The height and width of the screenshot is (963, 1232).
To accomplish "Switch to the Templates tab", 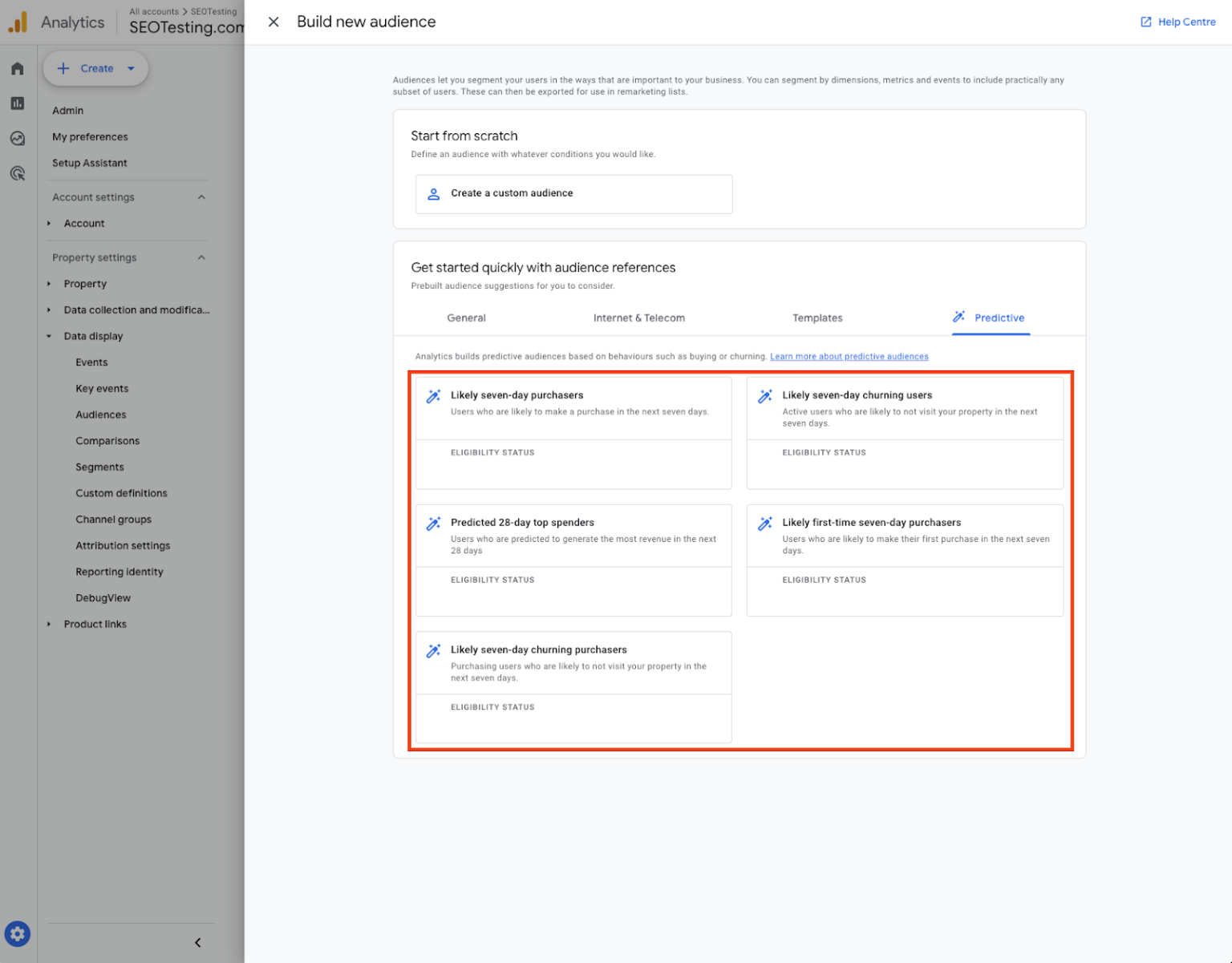I will click(817, 318).
